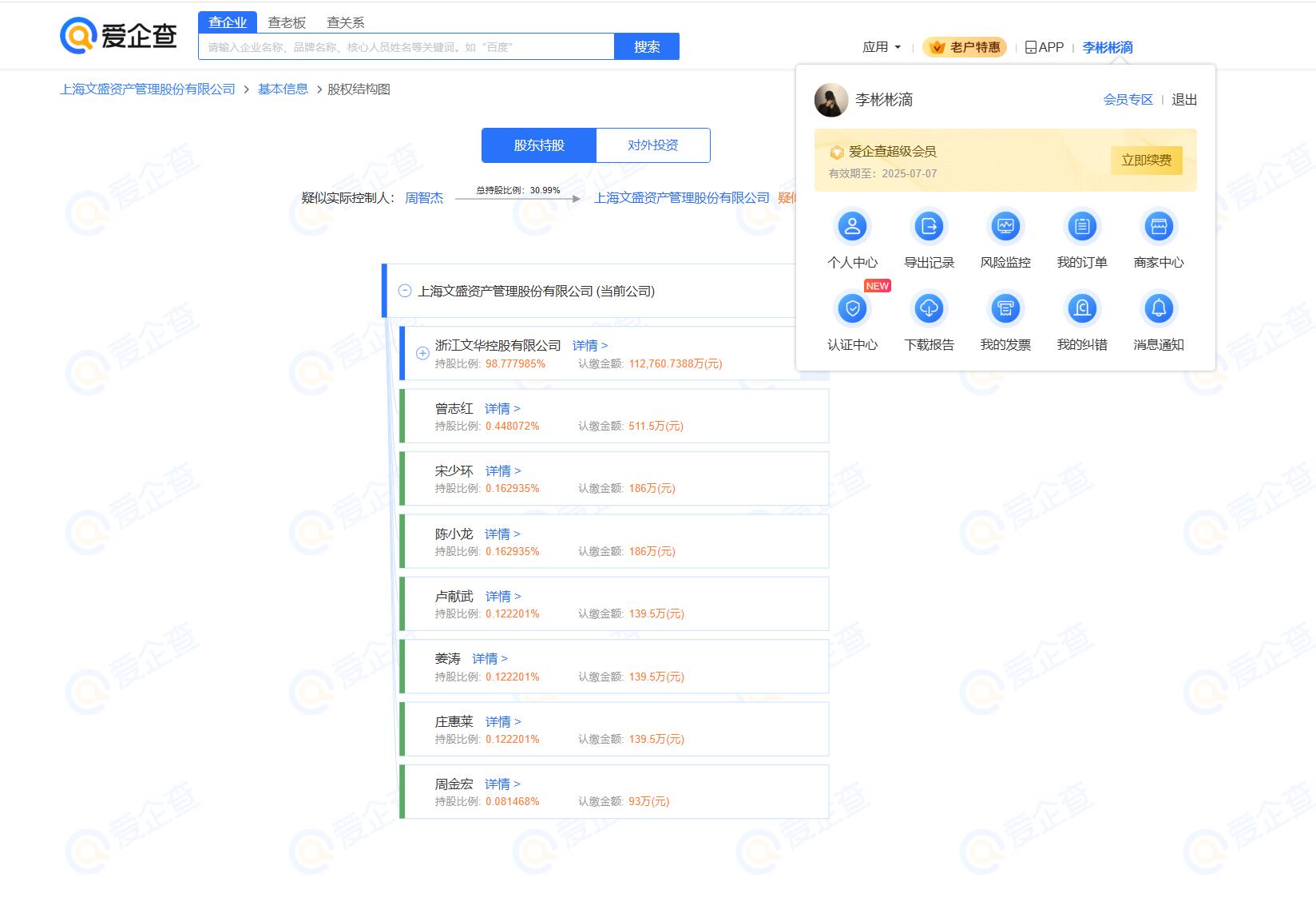Open the 应用 dropdown menu
1316x913 pixels.
click(x=882, y=47)
